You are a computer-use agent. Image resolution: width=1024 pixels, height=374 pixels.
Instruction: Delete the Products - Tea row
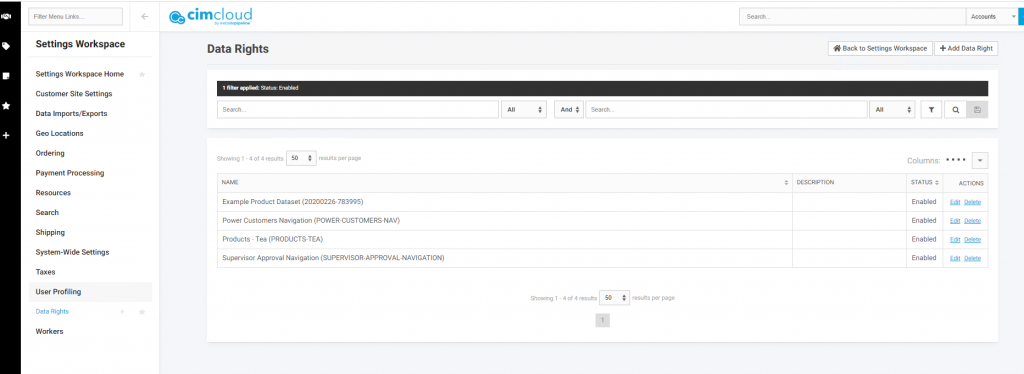[x=972, y=240]
